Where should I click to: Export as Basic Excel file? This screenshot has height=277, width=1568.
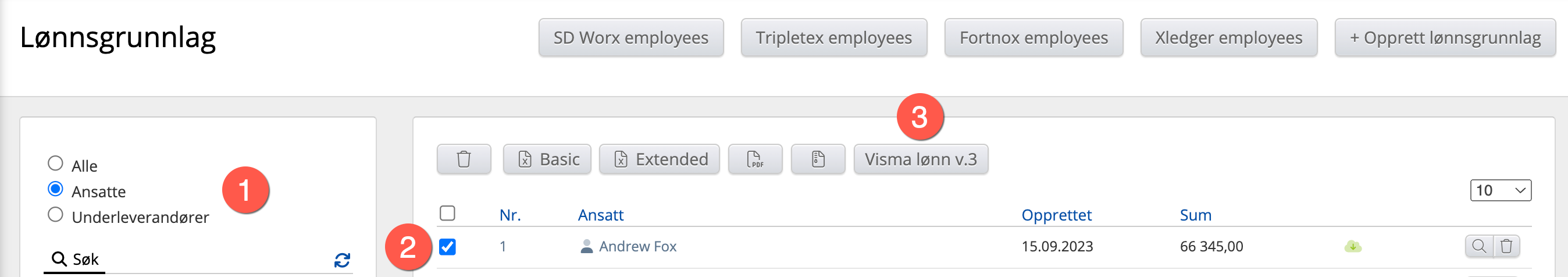[547, 159]
